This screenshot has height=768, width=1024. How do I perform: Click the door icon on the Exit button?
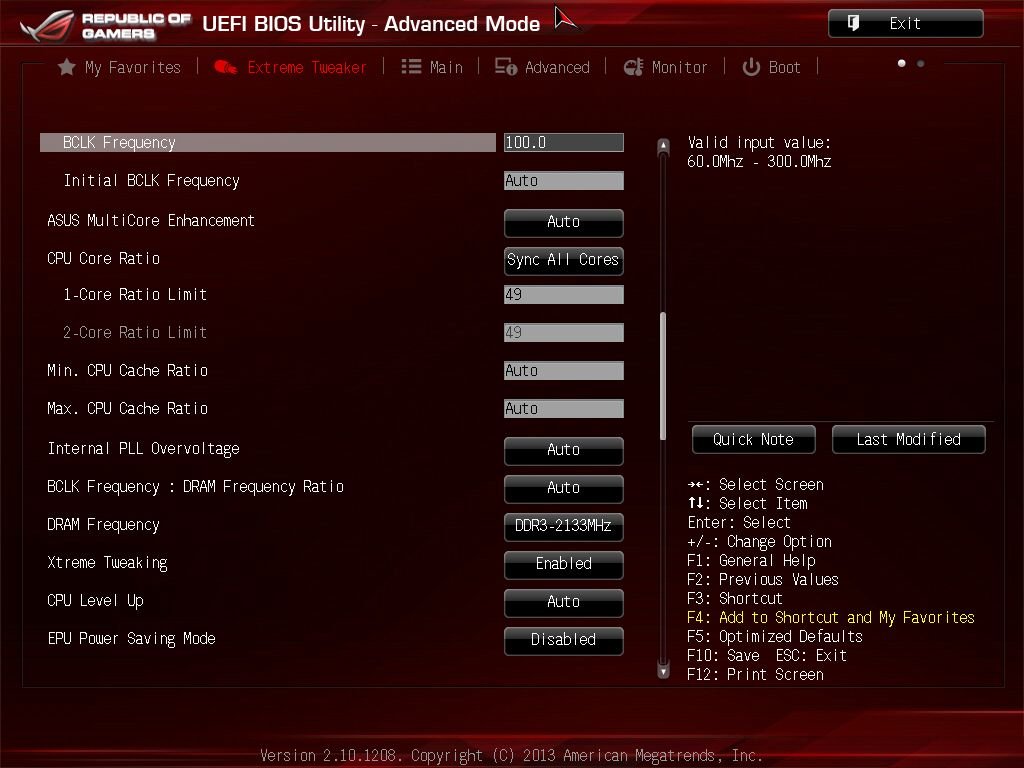[x=853, y=24]
